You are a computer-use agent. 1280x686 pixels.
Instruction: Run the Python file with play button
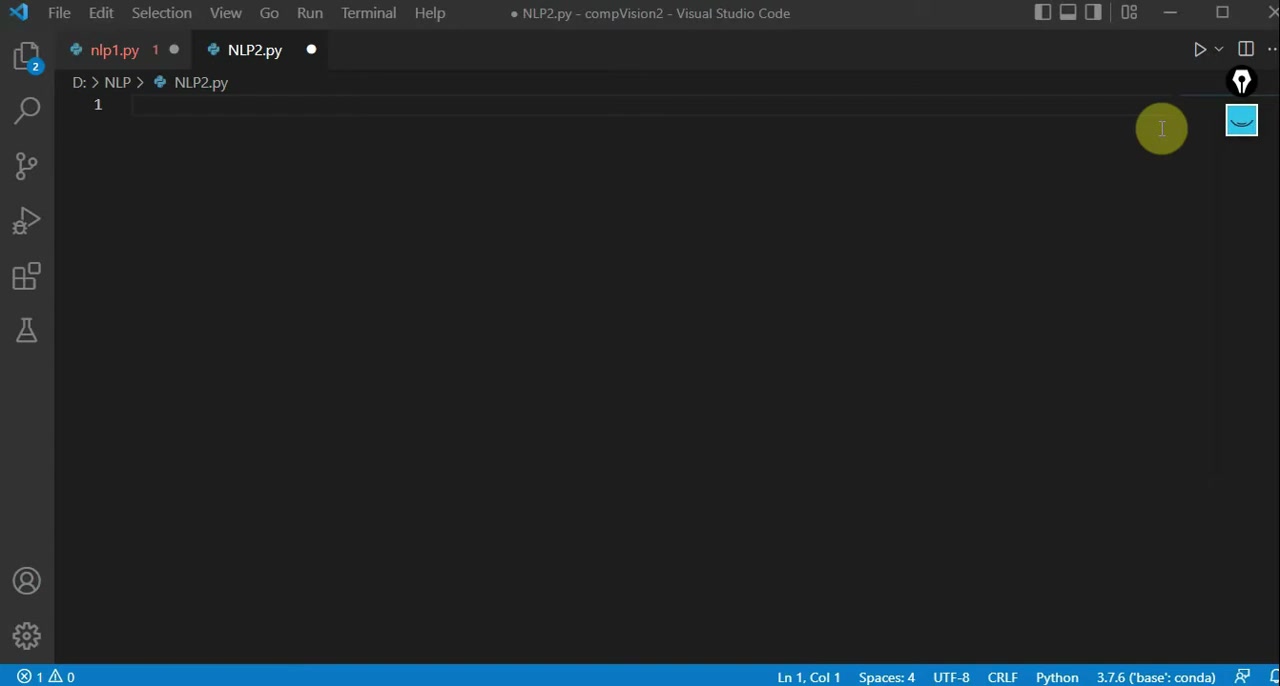click(1199, 49)
